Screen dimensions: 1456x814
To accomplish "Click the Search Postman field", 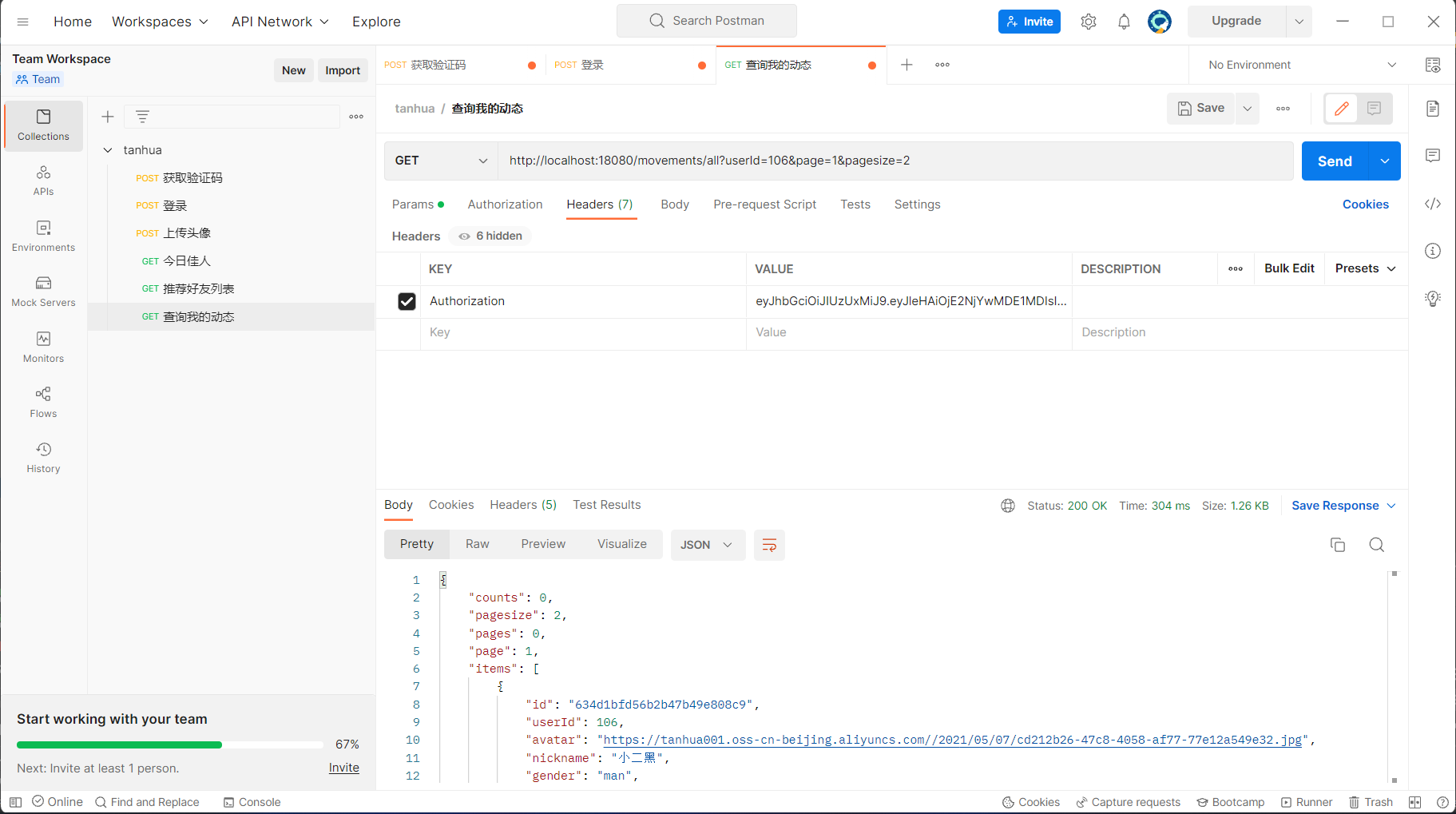I will [x=707, y=21].
